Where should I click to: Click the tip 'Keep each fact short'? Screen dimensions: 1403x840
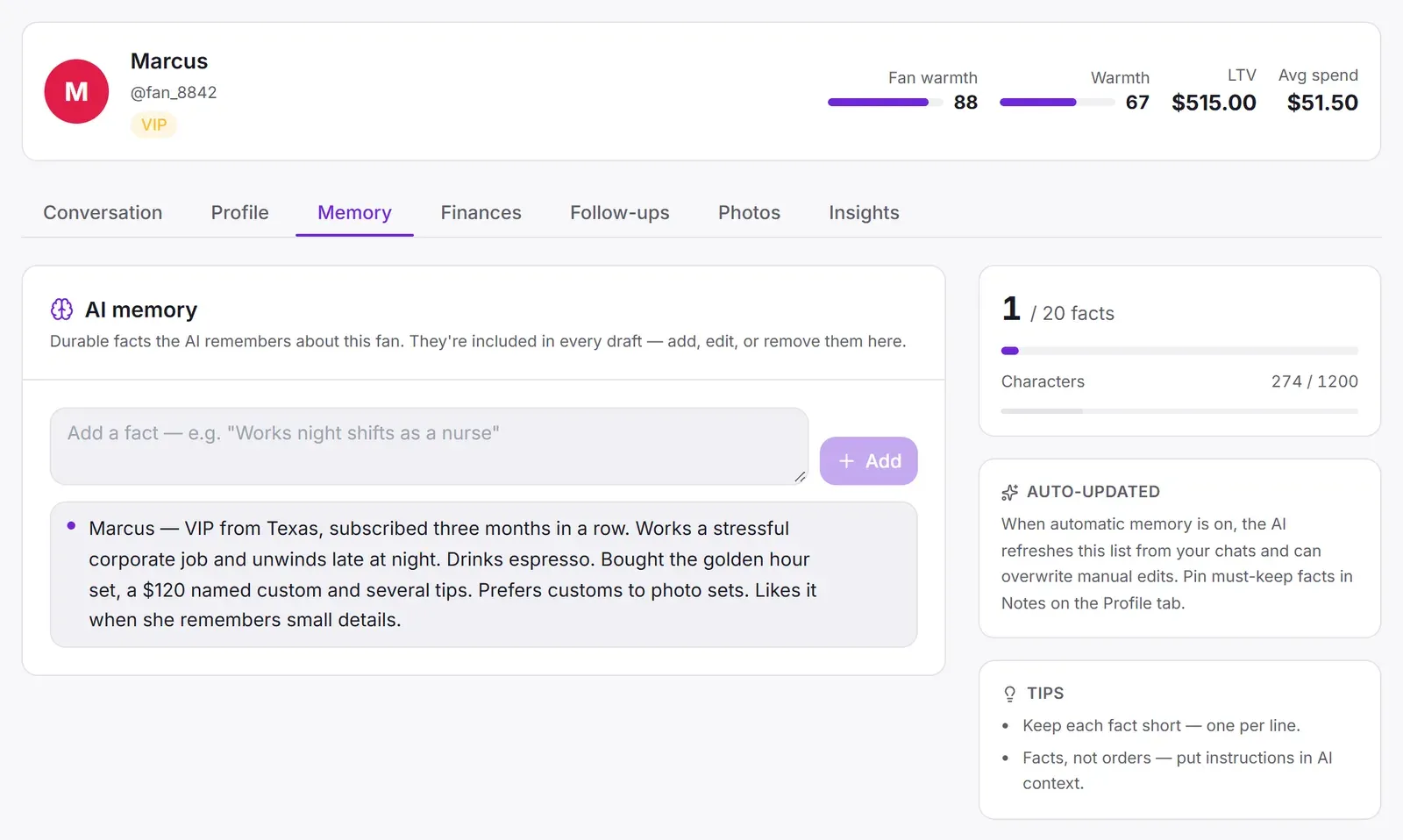coord(1161,726)
